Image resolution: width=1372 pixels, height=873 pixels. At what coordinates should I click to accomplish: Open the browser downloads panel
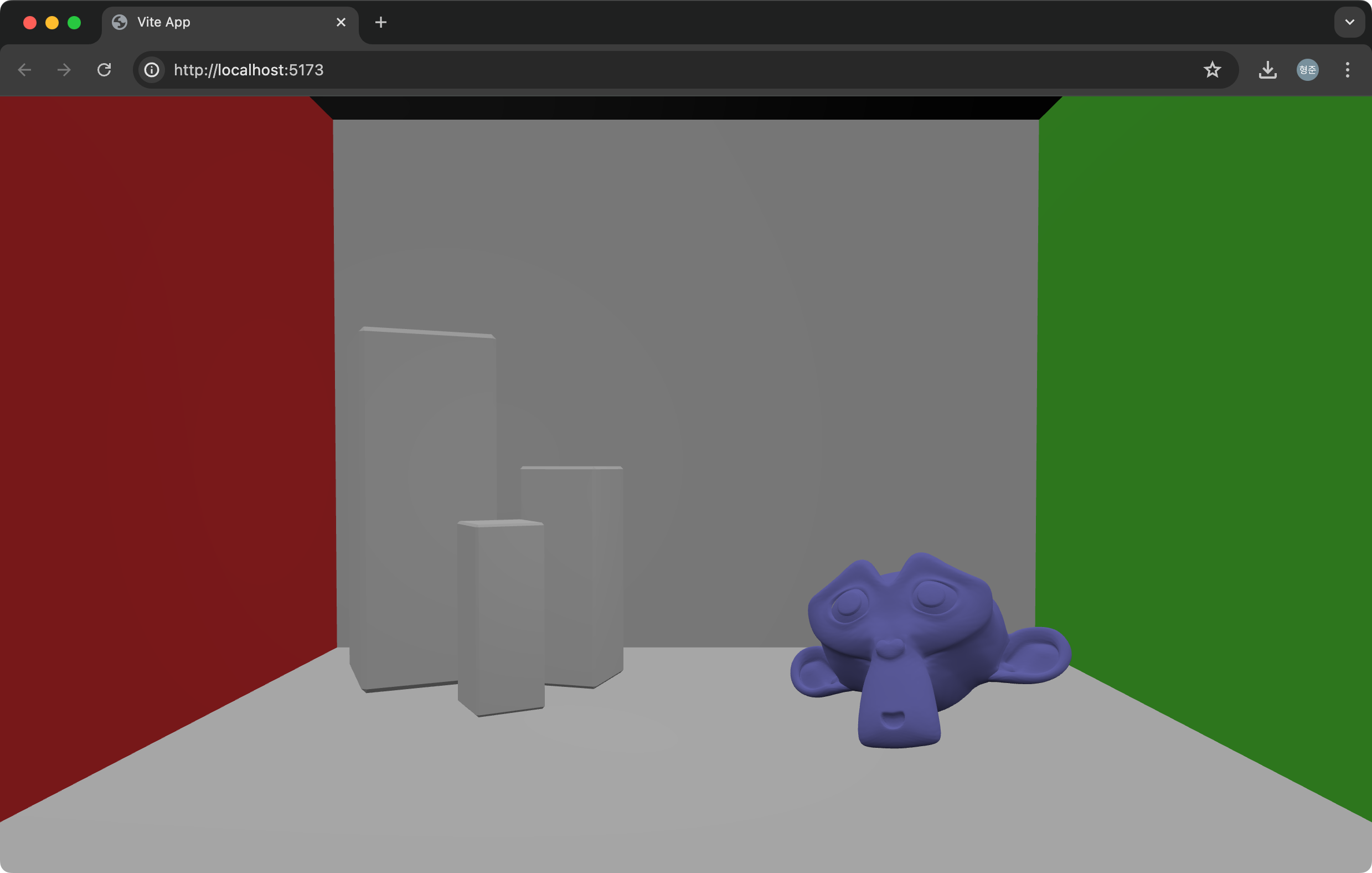(1267, 70)
